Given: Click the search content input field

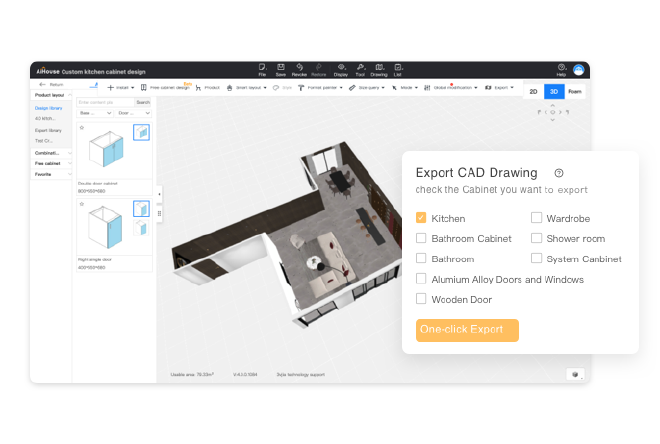Looking at the screenshot, I should pos(104,102).
